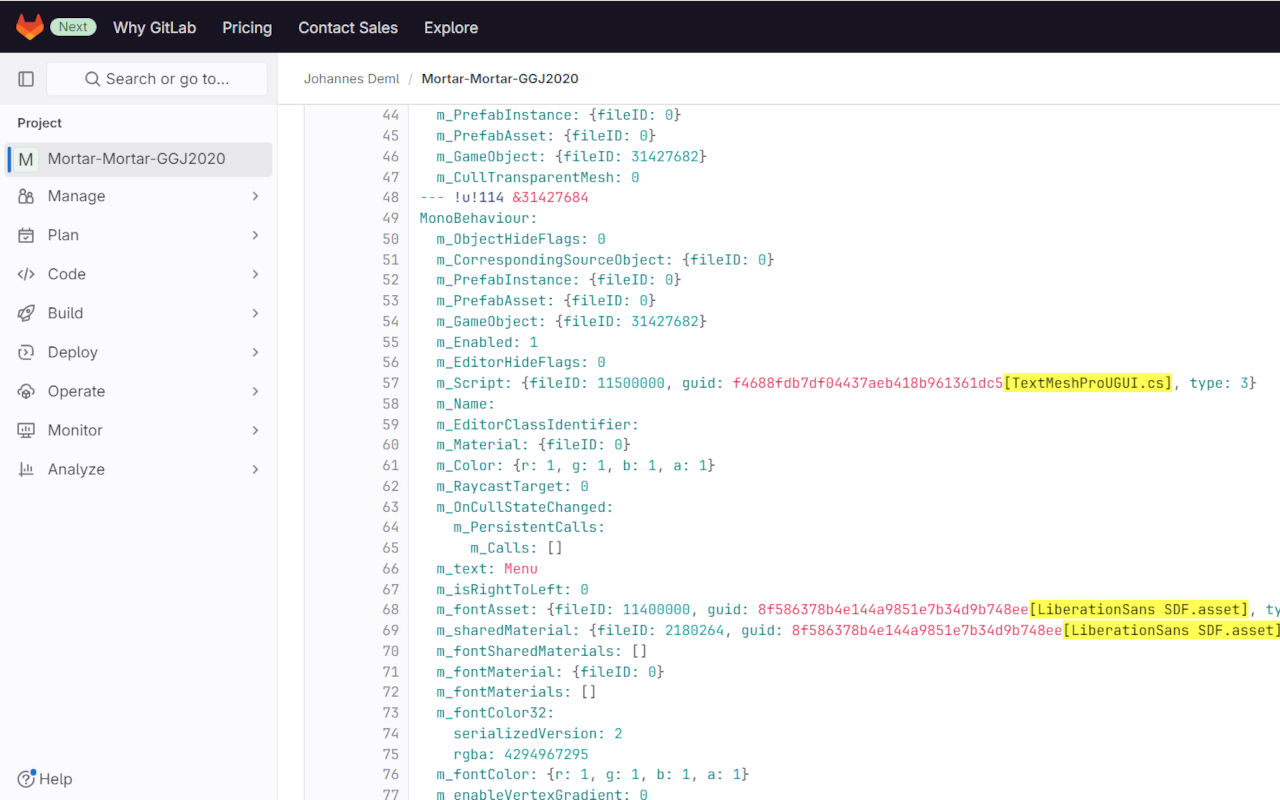Follow the Johannes Deml breadcrumb link
This screenshot has height=800, width=1280.
click(x=352, y=78)
